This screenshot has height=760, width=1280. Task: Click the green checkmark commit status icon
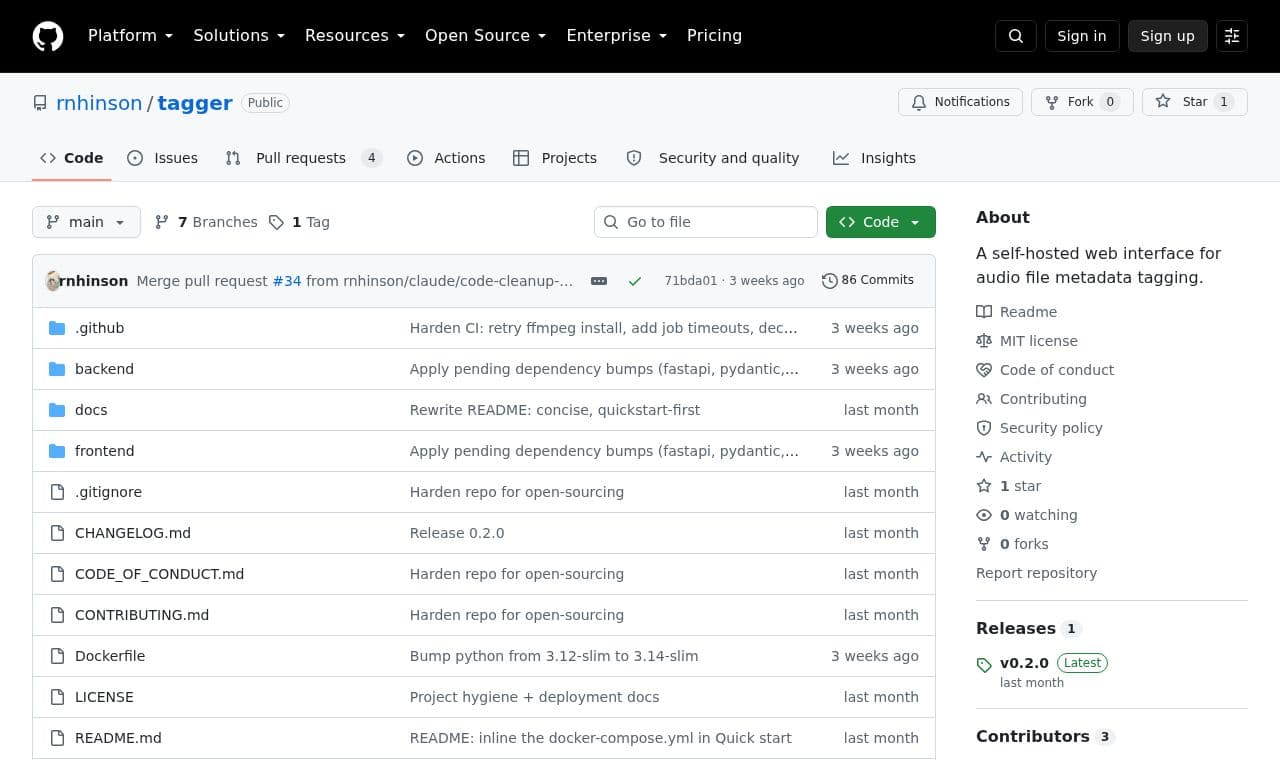click(635, 281)
